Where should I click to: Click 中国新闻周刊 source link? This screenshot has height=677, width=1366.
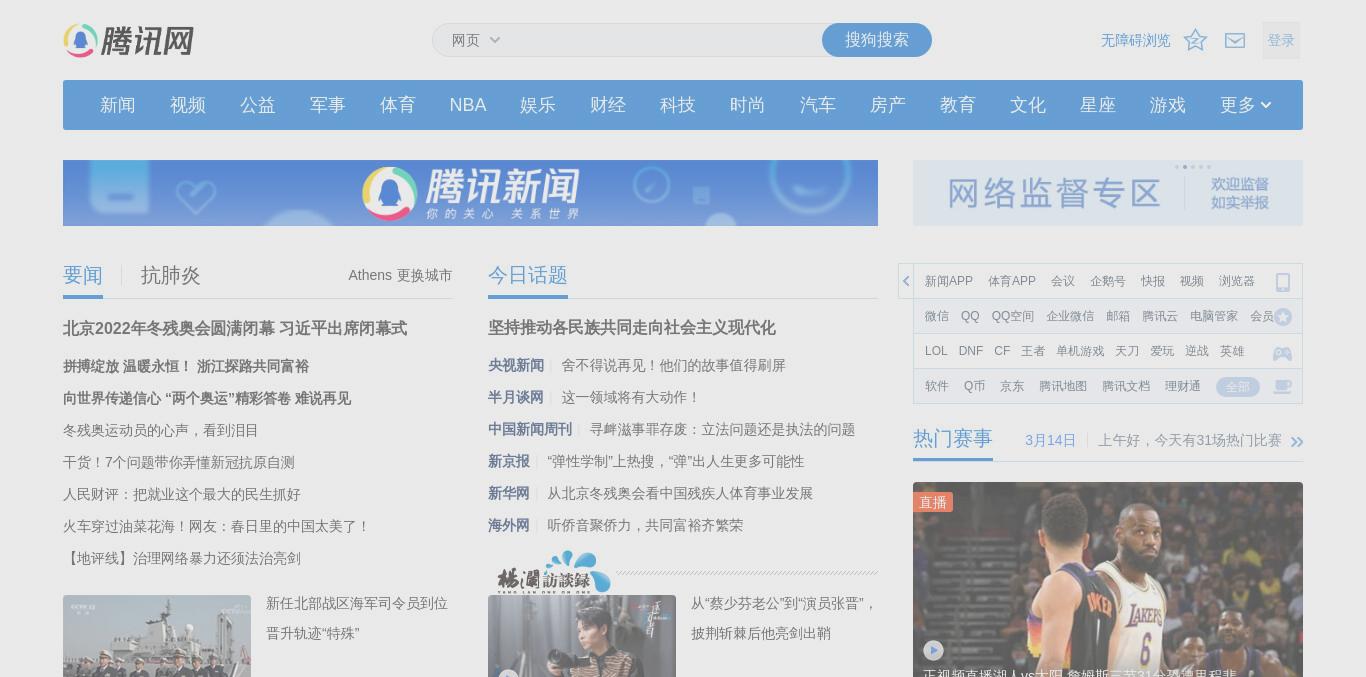pos(530,429)
